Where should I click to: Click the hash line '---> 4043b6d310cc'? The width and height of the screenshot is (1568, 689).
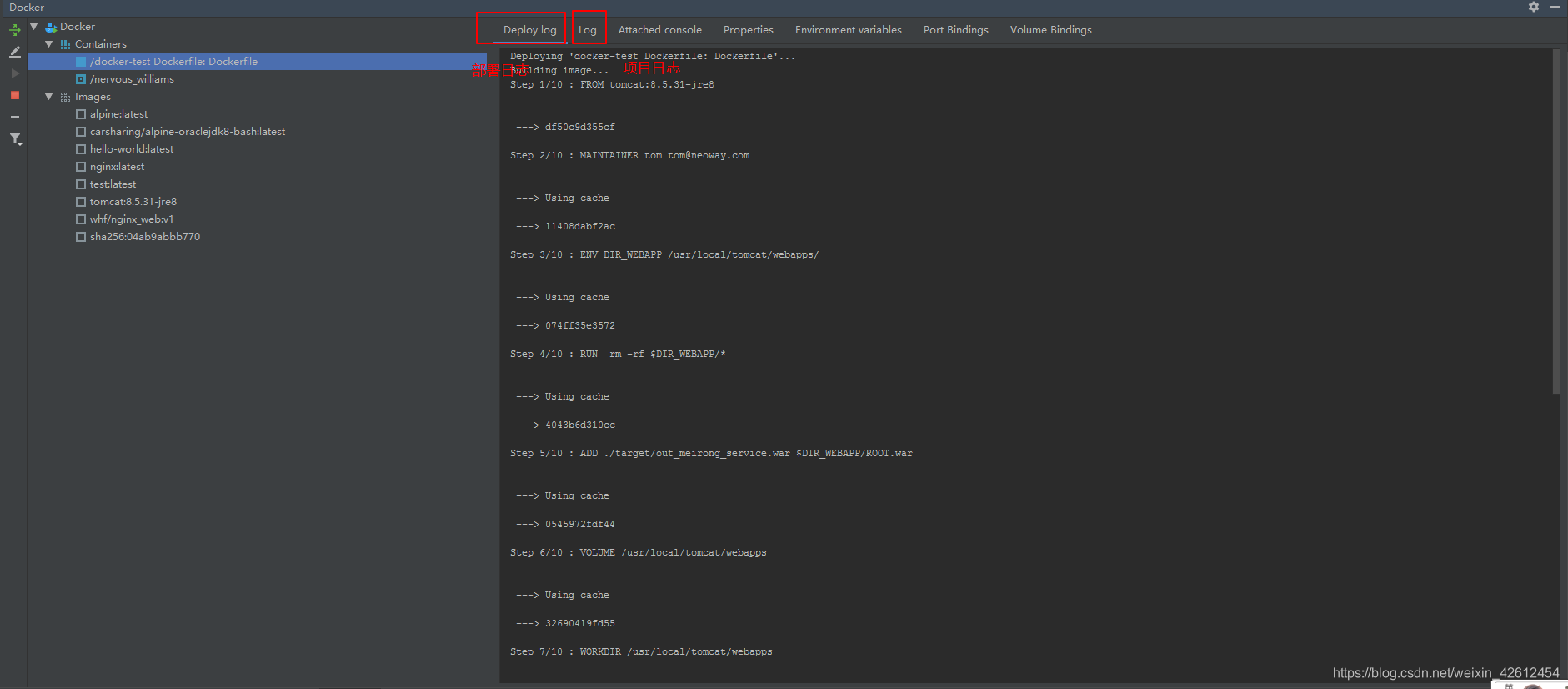pyautogui.click(x=565, y=425)
